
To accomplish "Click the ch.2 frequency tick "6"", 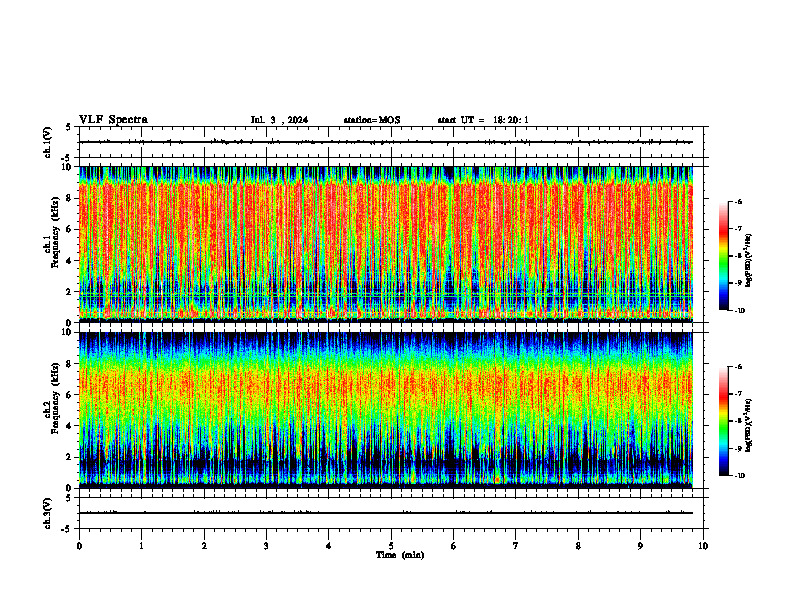I will tap(70, 395).
